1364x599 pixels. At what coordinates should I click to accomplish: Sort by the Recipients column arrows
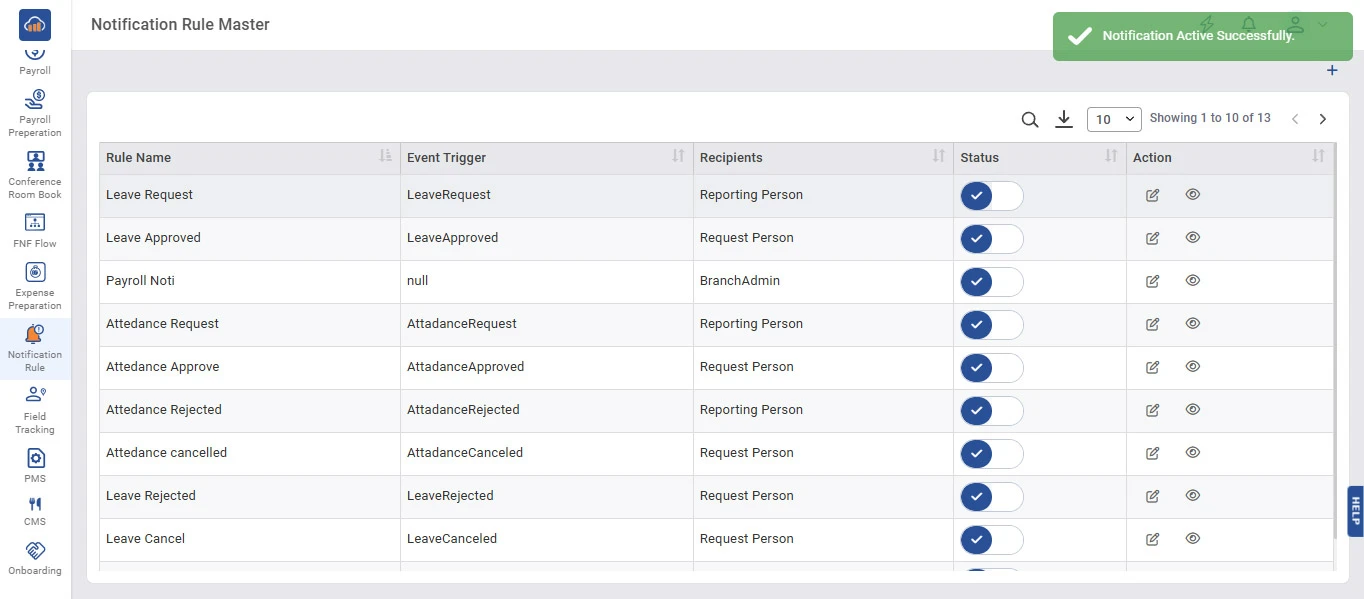[938, 156]
